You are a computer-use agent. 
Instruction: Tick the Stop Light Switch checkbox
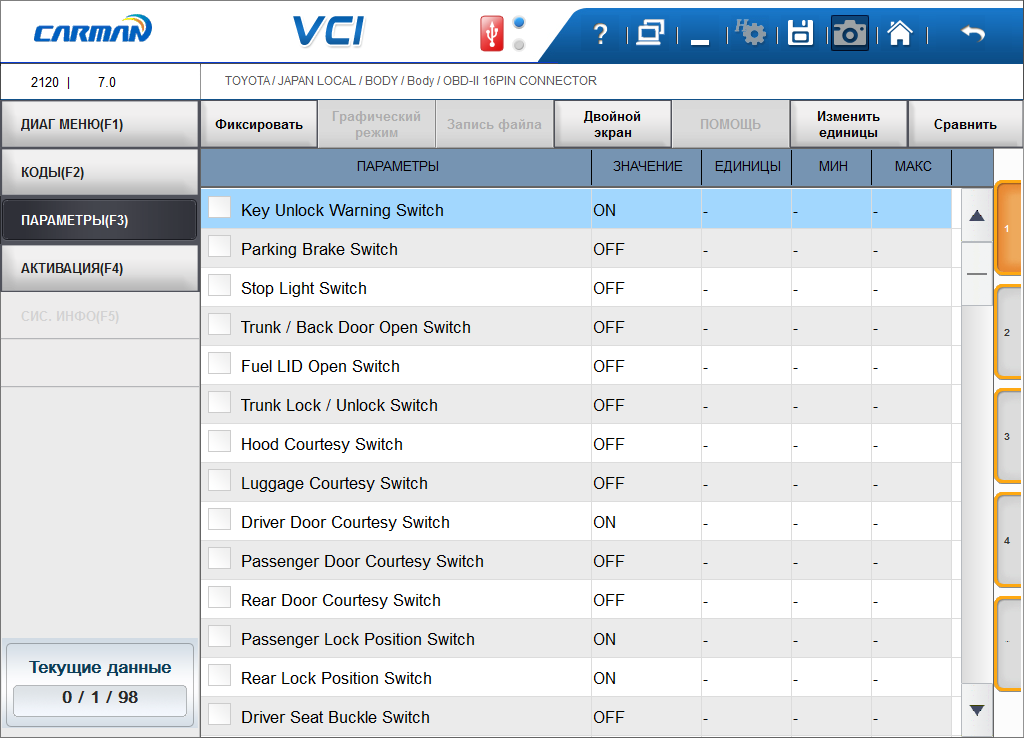click(x=219, y=285)
